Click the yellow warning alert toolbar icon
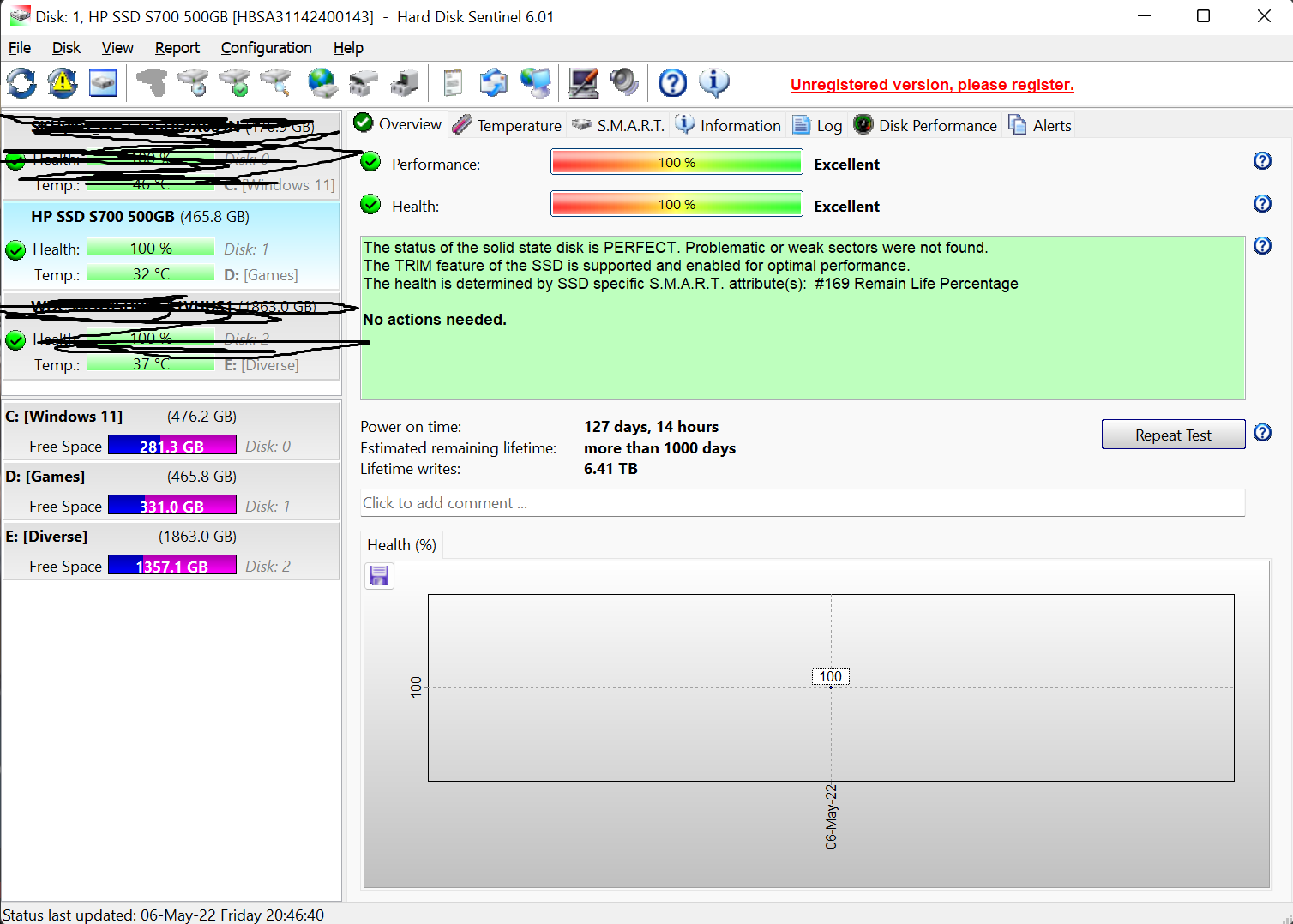The width and height of the screenshot is (1293, 924). [63, 83]
